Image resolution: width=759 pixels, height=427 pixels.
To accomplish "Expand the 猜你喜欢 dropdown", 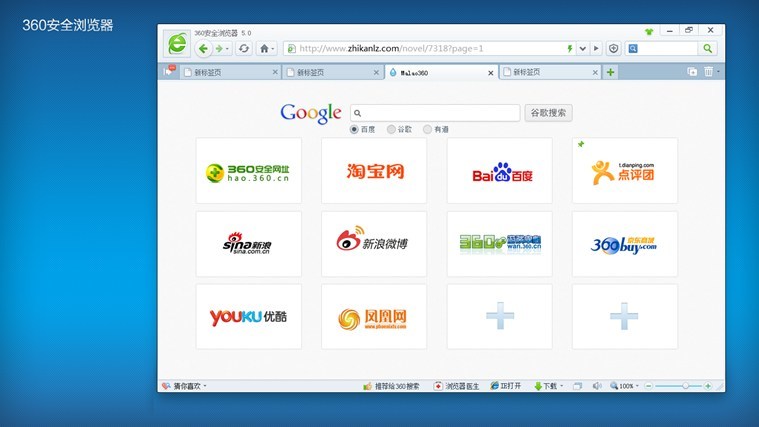I will tap(205, 386).
